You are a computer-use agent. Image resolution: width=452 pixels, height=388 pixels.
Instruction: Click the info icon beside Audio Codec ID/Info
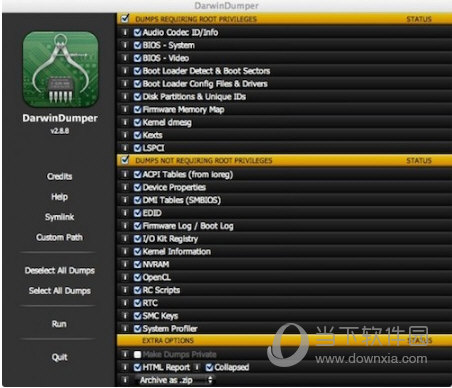coord(125,32)
